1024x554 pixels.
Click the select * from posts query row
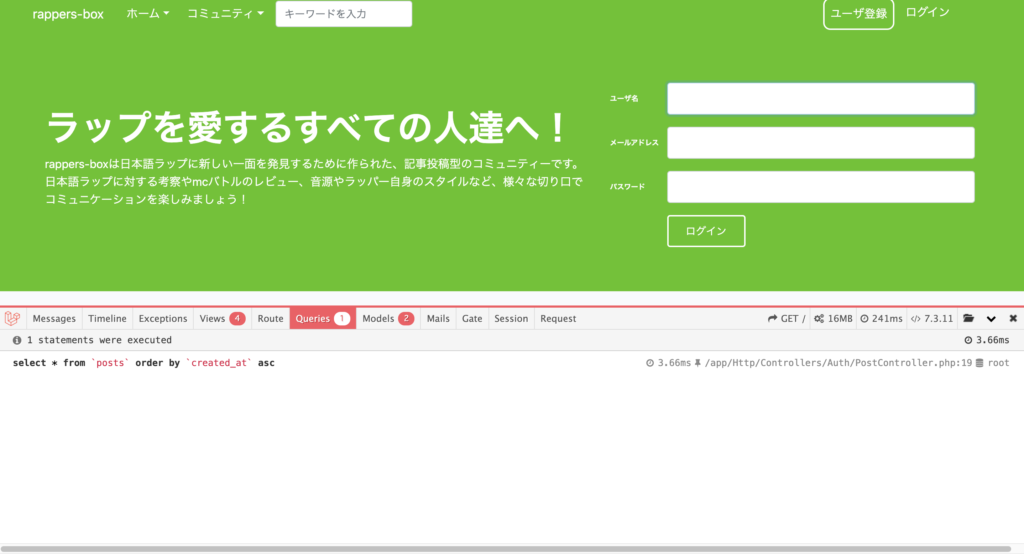click(511, 363)
